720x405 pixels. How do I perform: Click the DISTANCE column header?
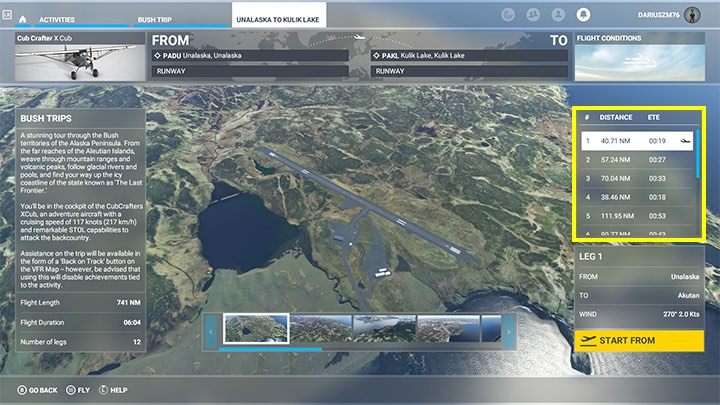[616, 118]
